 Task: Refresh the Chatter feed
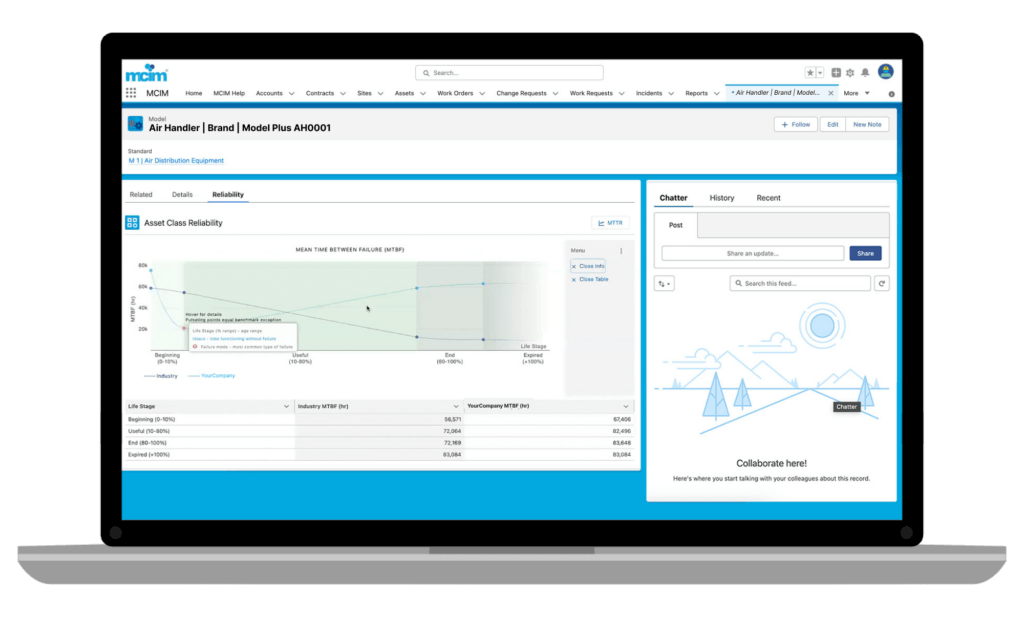click(884, 283)
